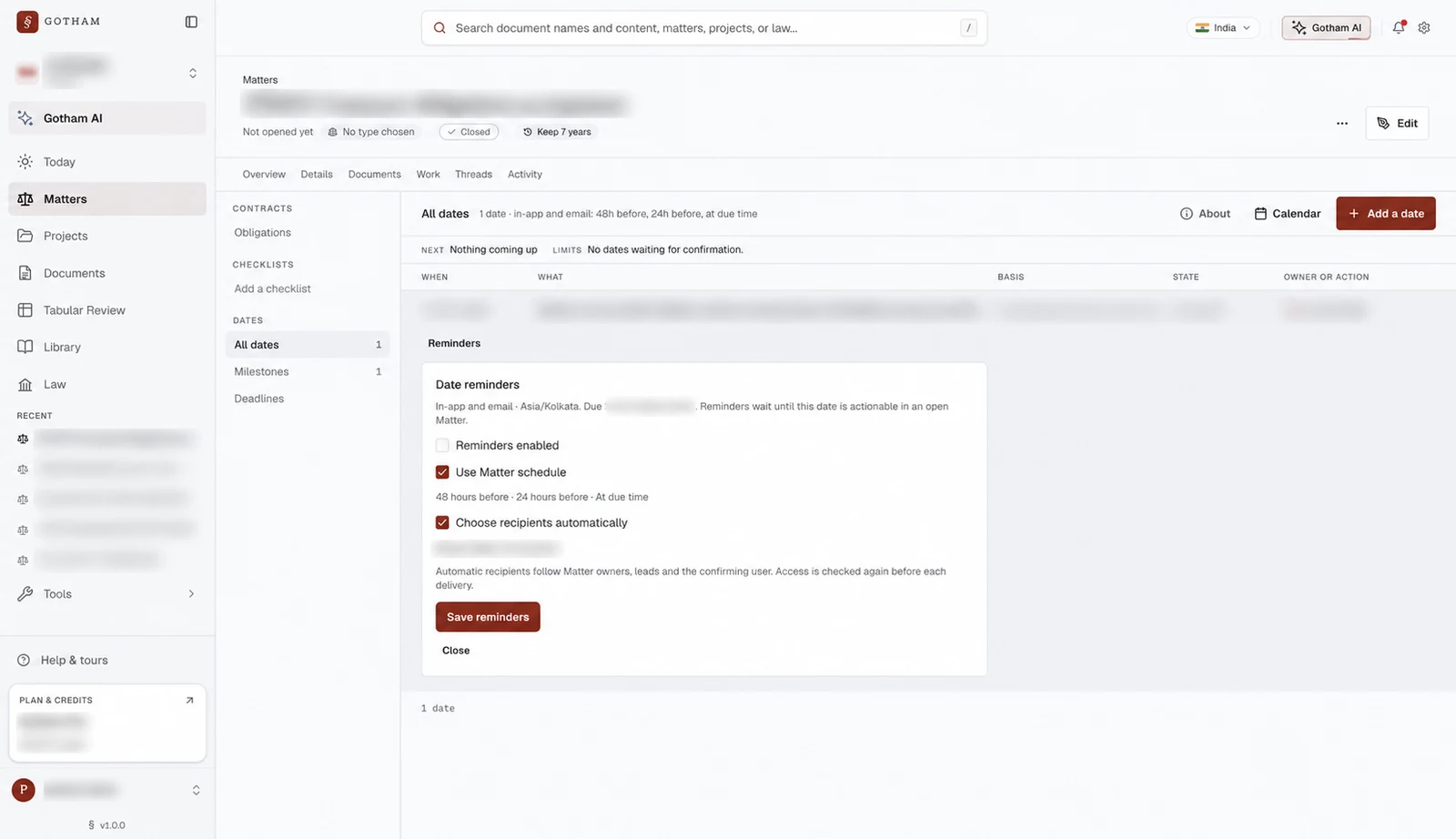Open Tabular Review
1456x839 pixels.
click(x=107, y=310)
